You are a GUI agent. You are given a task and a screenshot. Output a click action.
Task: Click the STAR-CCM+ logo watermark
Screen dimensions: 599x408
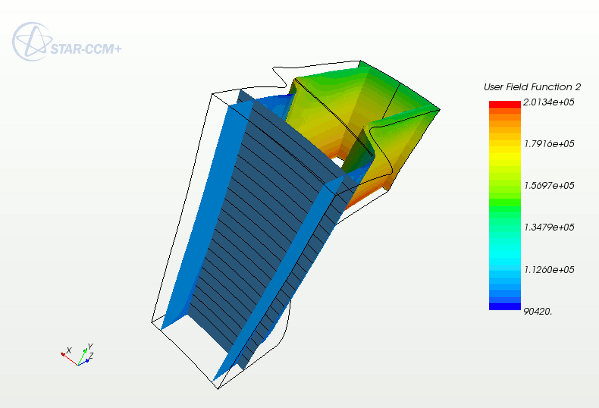click(67, 42)
